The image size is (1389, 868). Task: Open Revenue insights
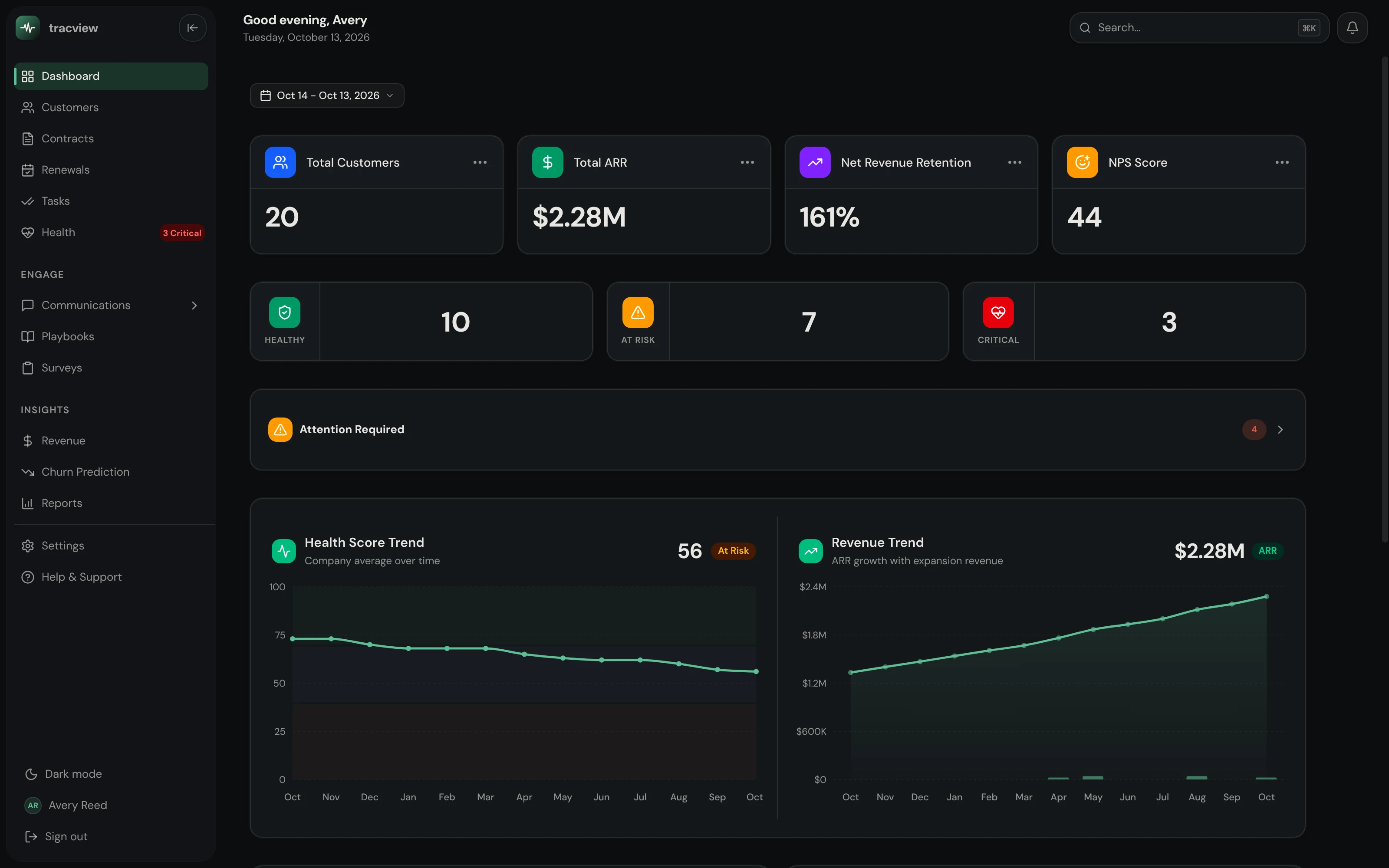point(112,441)
